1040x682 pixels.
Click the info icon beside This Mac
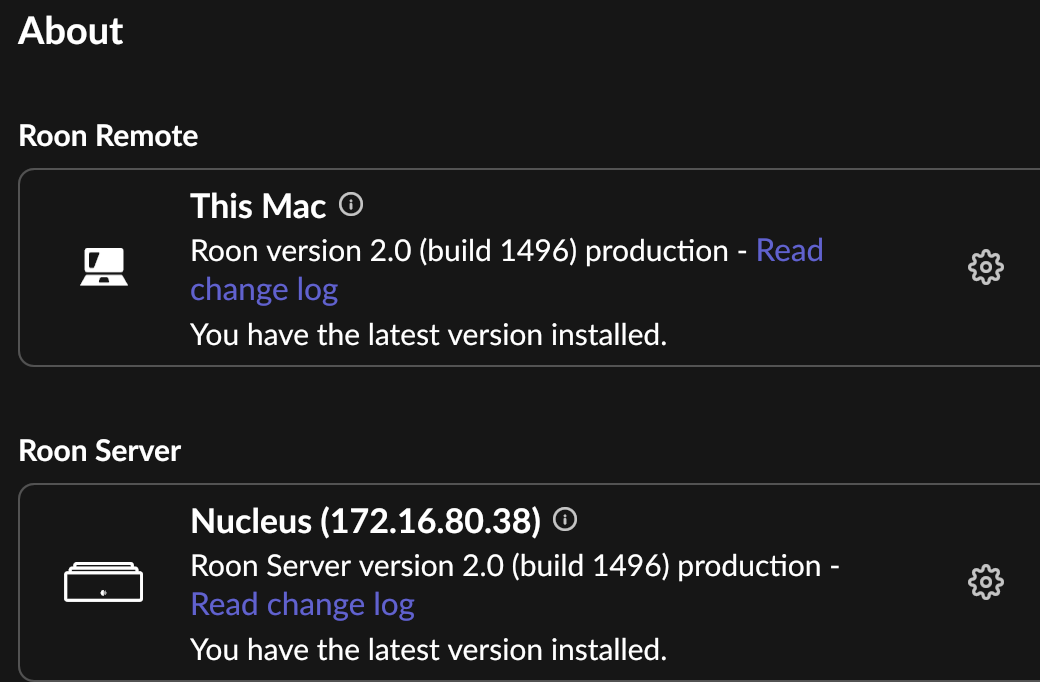[351, 204]
